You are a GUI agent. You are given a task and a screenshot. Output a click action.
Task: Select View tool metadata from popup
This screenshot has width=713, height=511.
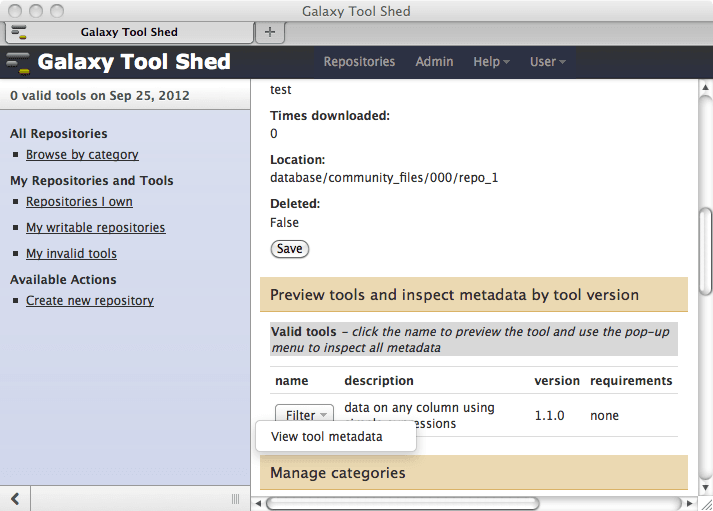pyautogui.click(x=326, y=436)
